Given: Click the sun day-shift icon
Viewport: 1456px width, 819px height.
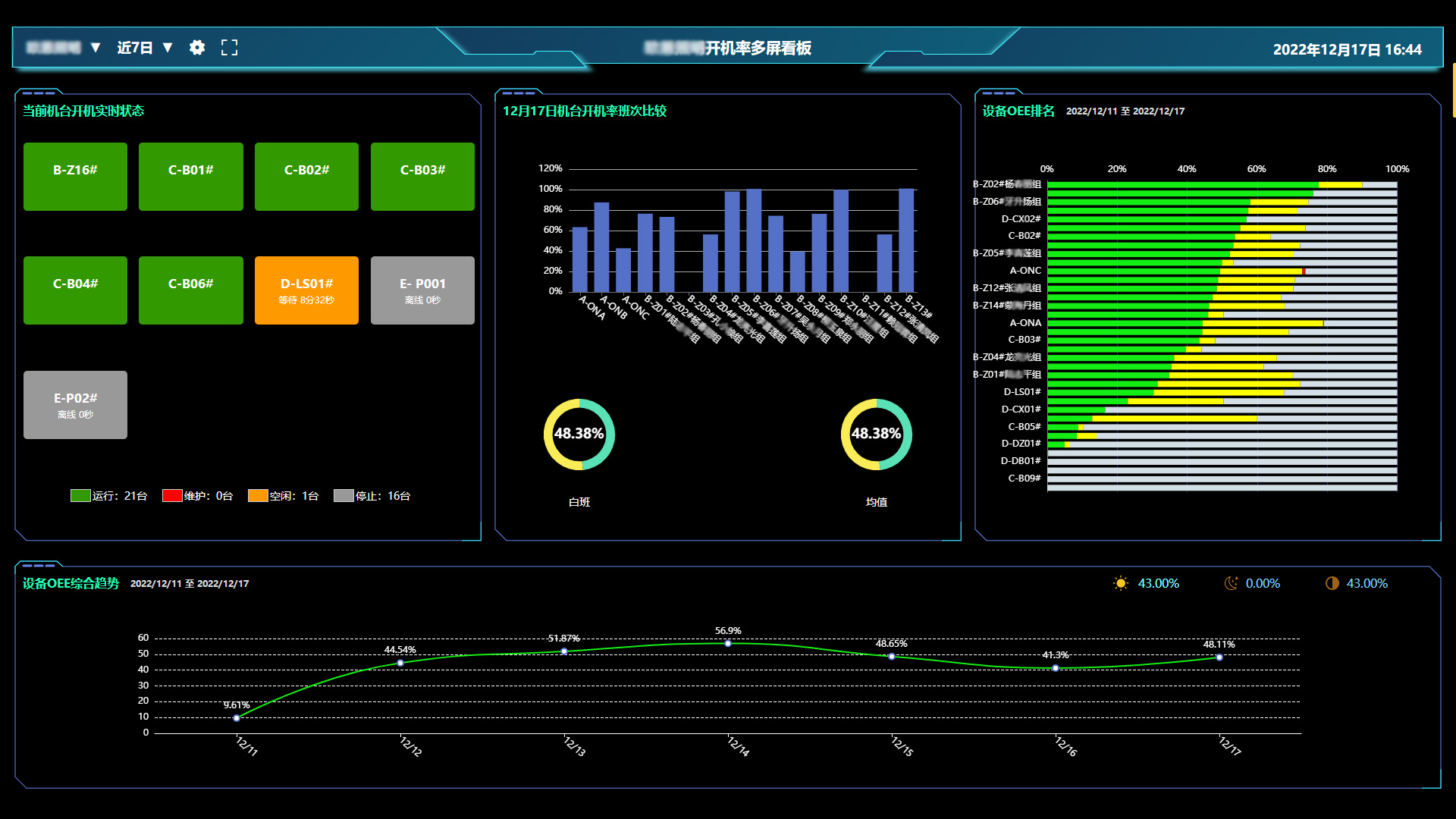Looking at the screenshot, I should (1120, 583).
